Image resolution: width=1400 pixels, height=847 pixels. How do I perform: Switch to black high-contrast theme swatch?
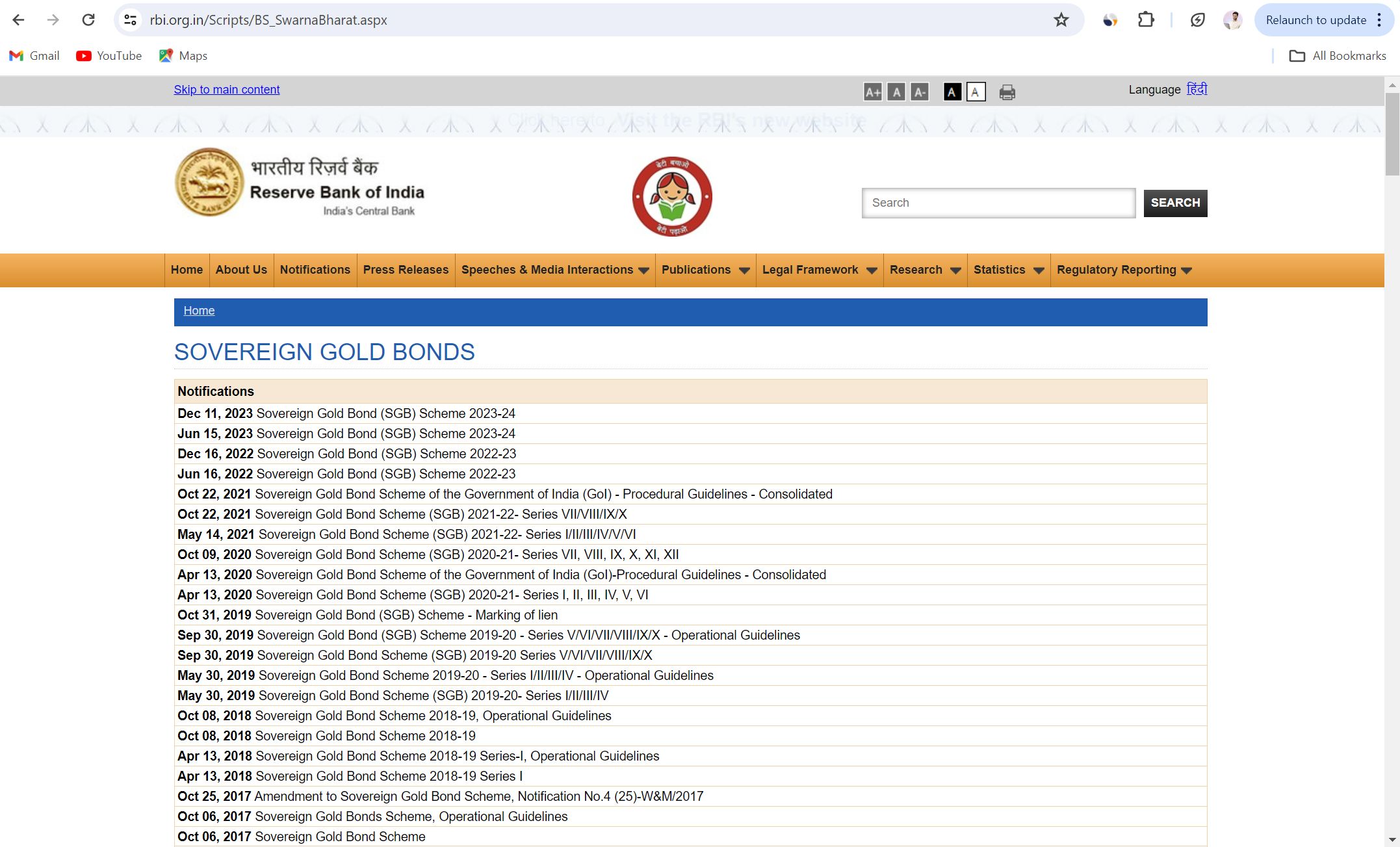[x=952, y=92]
